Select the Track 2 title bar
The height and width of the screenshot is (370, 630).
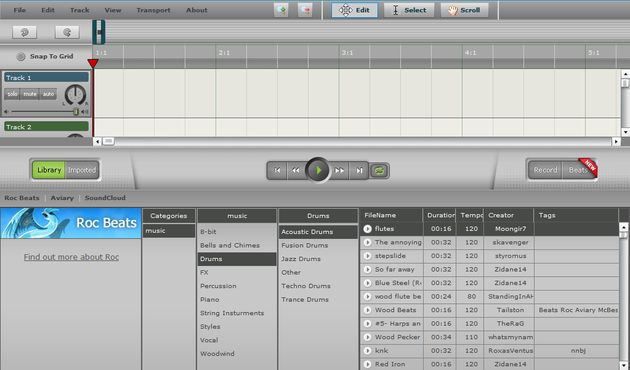coord(46,127)
